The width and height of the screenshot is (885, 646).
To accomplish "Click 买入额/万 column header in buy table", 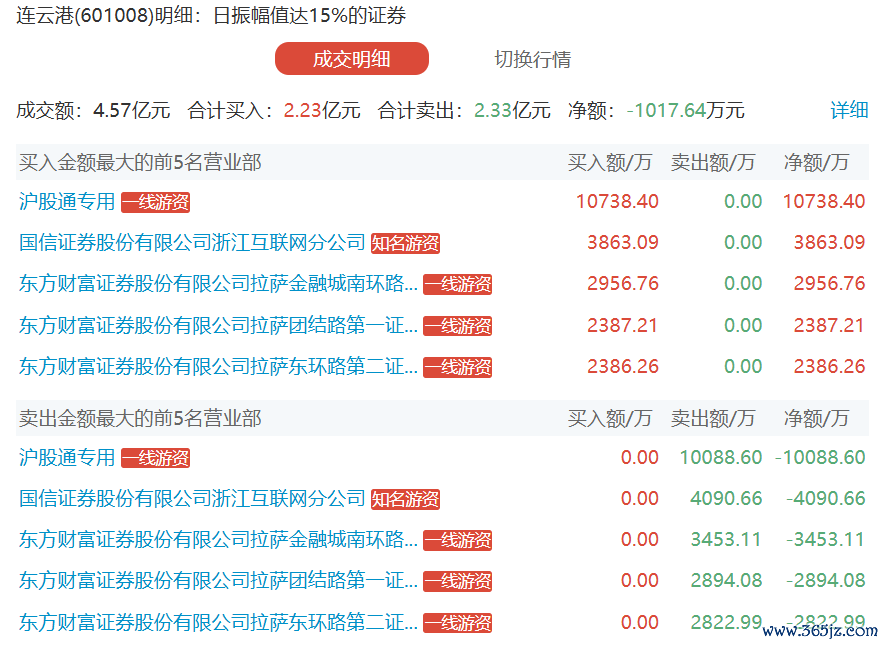I will pyautogui.click(x=610, y=162).
